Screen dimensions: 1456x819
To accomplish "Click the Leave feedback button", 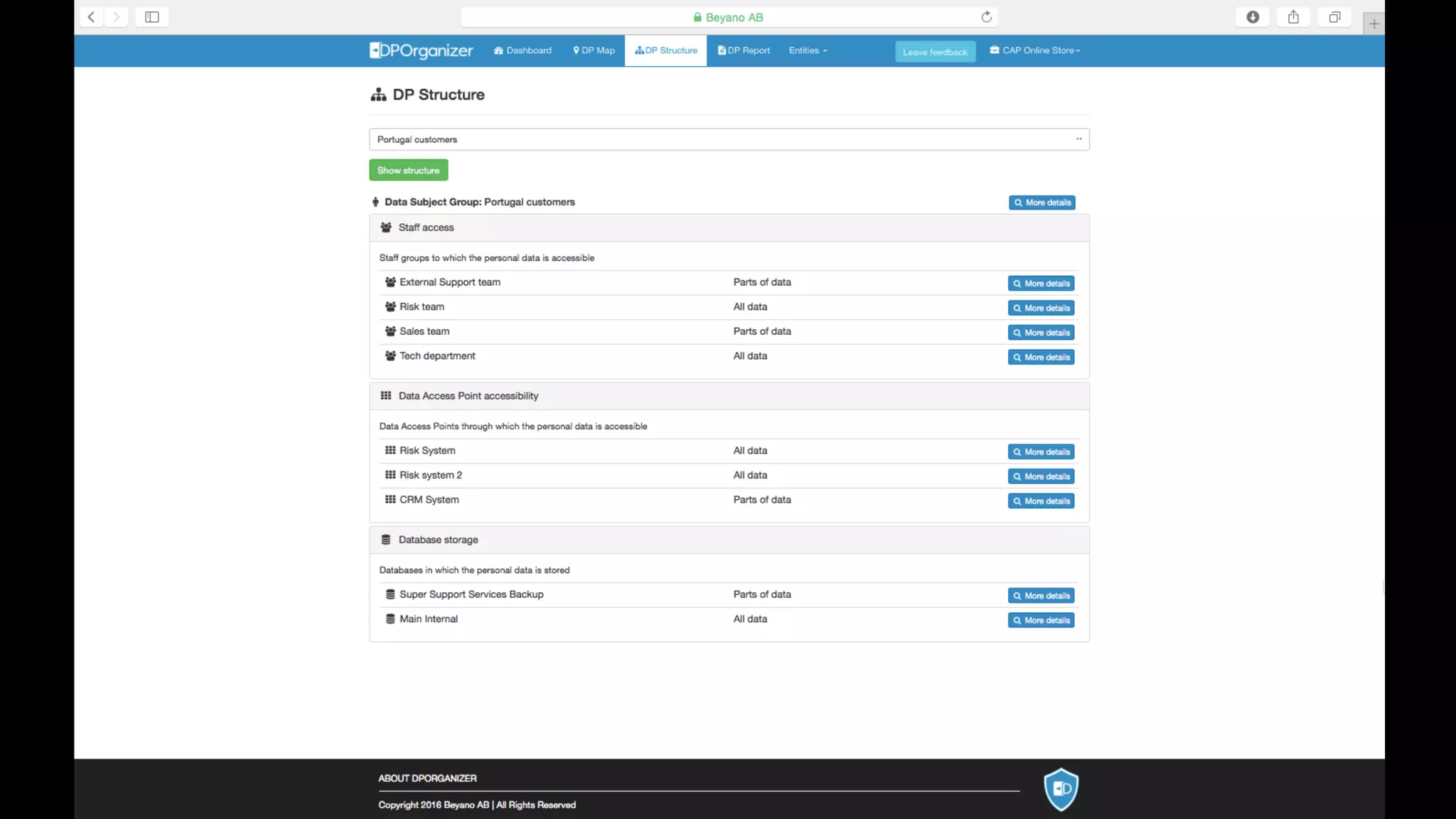I will coord(935,52).
